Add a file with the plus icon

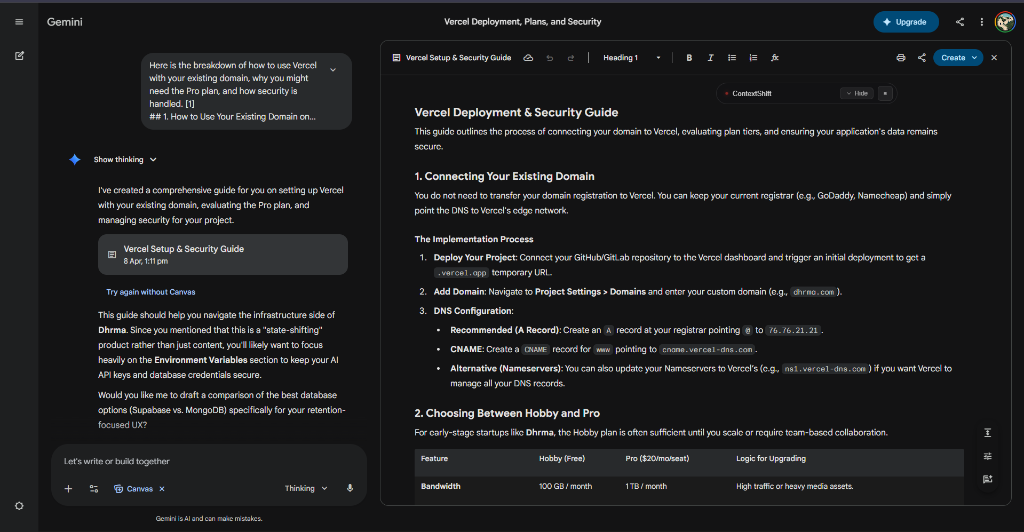68,488
